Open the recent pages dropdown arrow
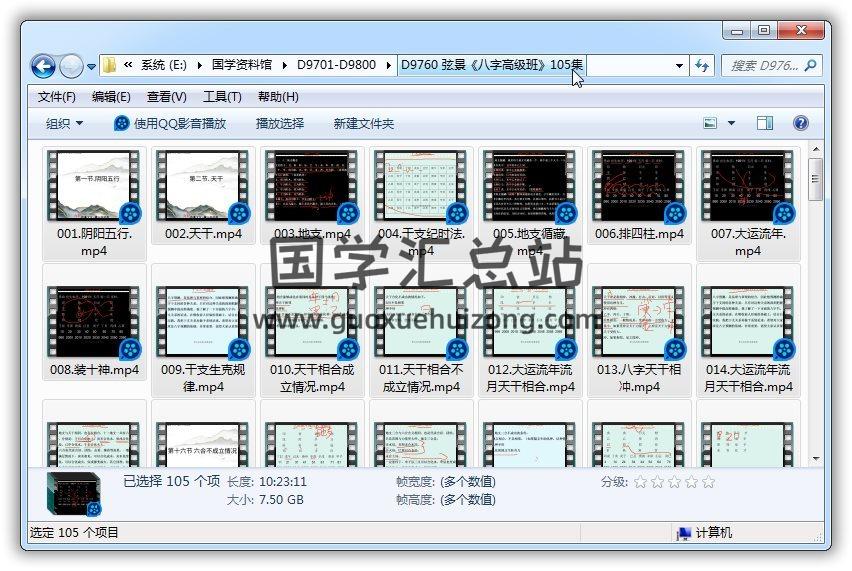 point(91,67)
